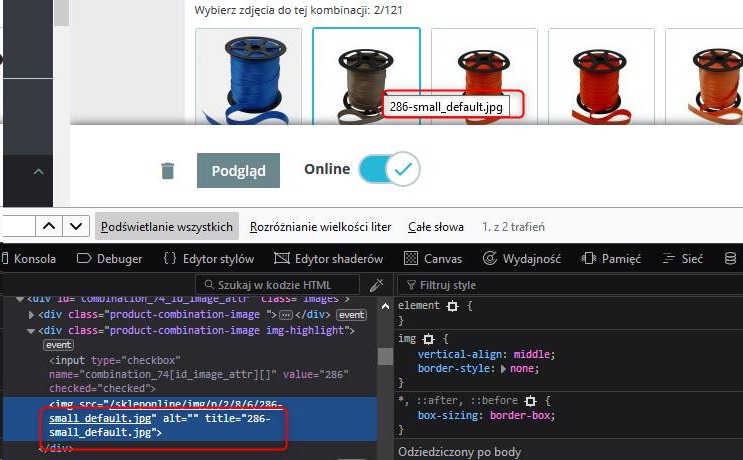Jump to previous search match arrow

coord(49,226)
